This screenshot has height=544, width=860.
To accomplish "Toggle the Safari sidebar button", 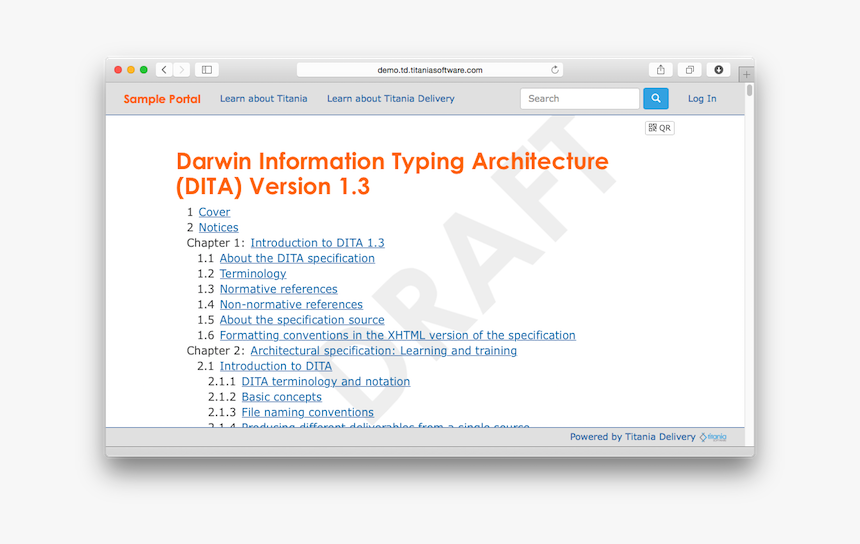I will 207,70.
